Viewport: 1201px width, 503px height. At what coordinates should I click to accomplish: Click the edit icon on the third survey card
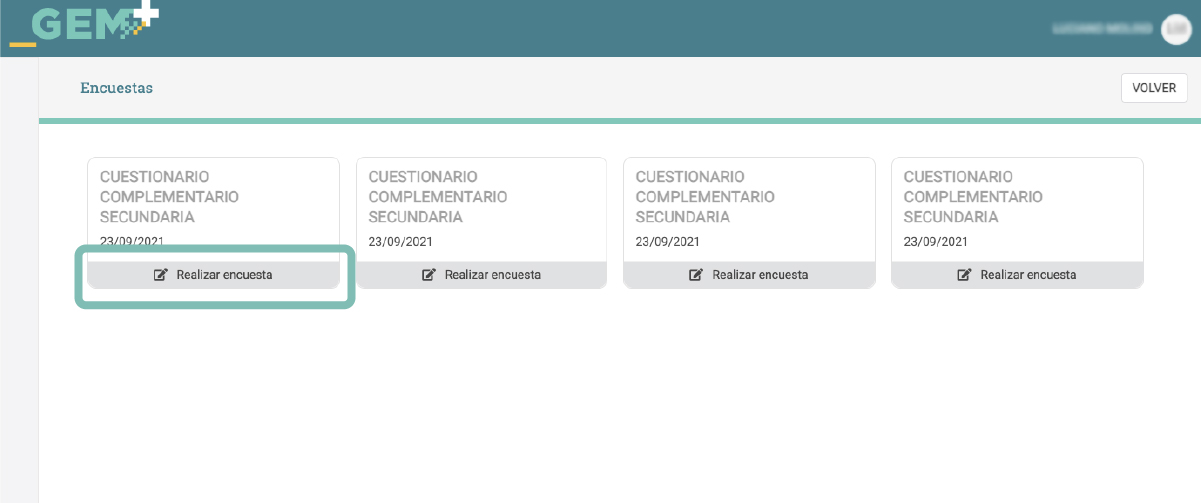[x=697, y=275]
